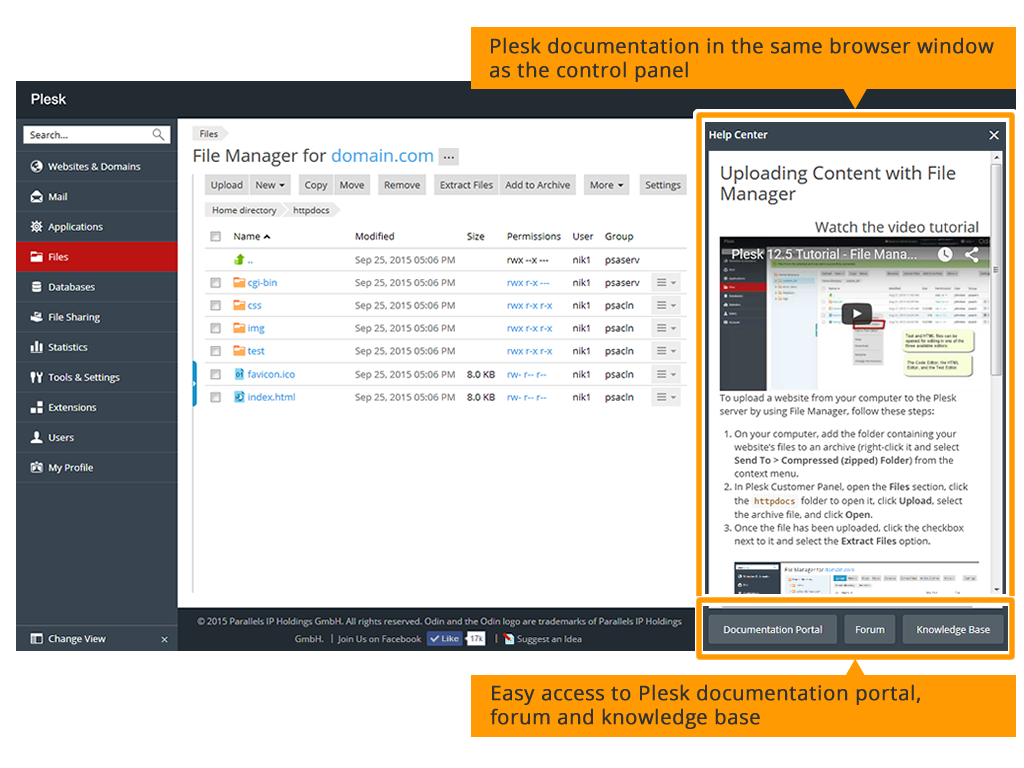Close the Help Center panel
This screenshot has height=768, width=1024.
coord(994,135)
